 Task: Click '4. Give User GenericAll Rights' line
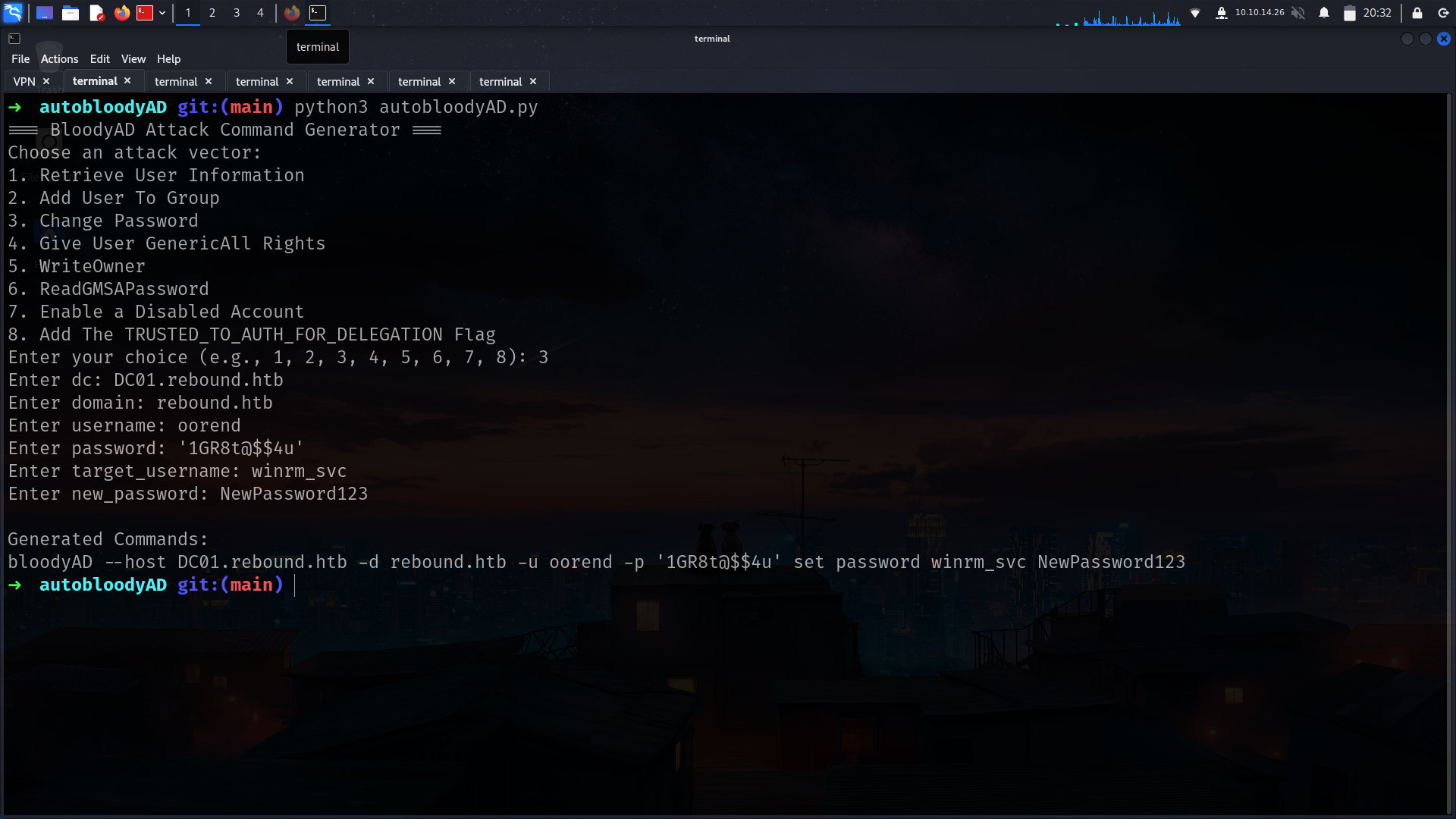(167, 243)
